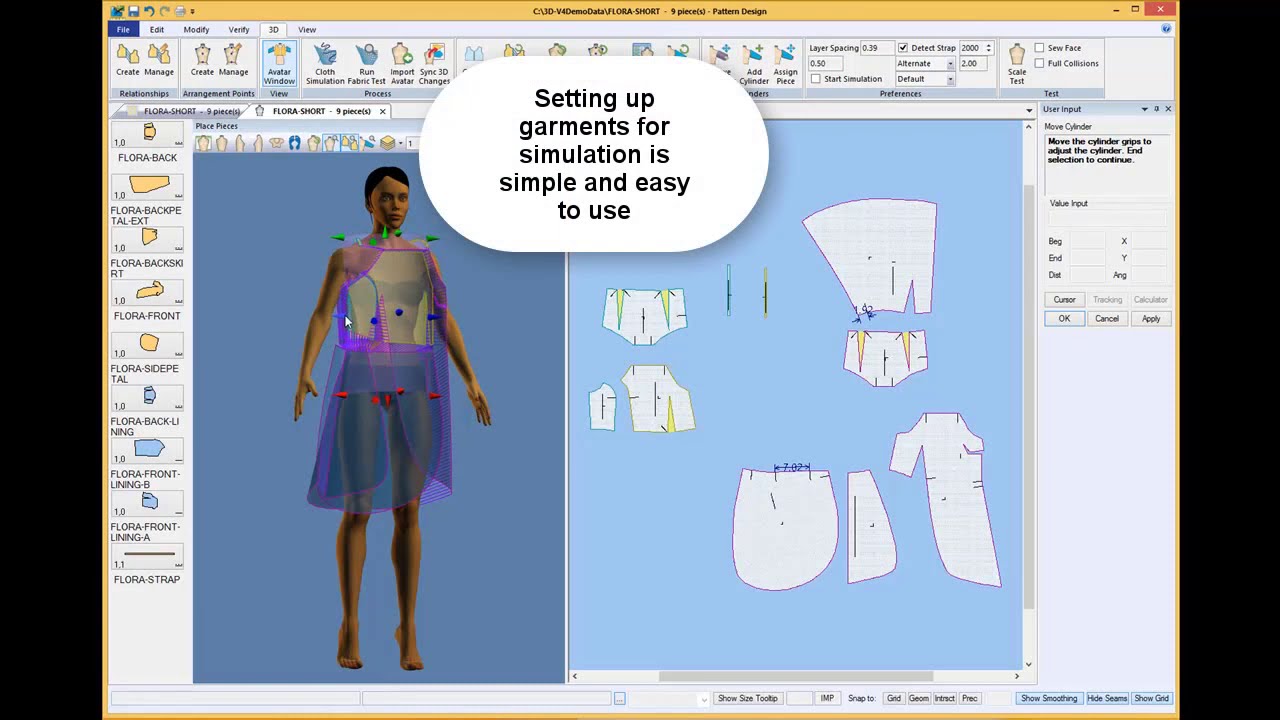The image size is (1280, 720).
Task: Click the Save icon in the title bar
Action: click(133, 11)
